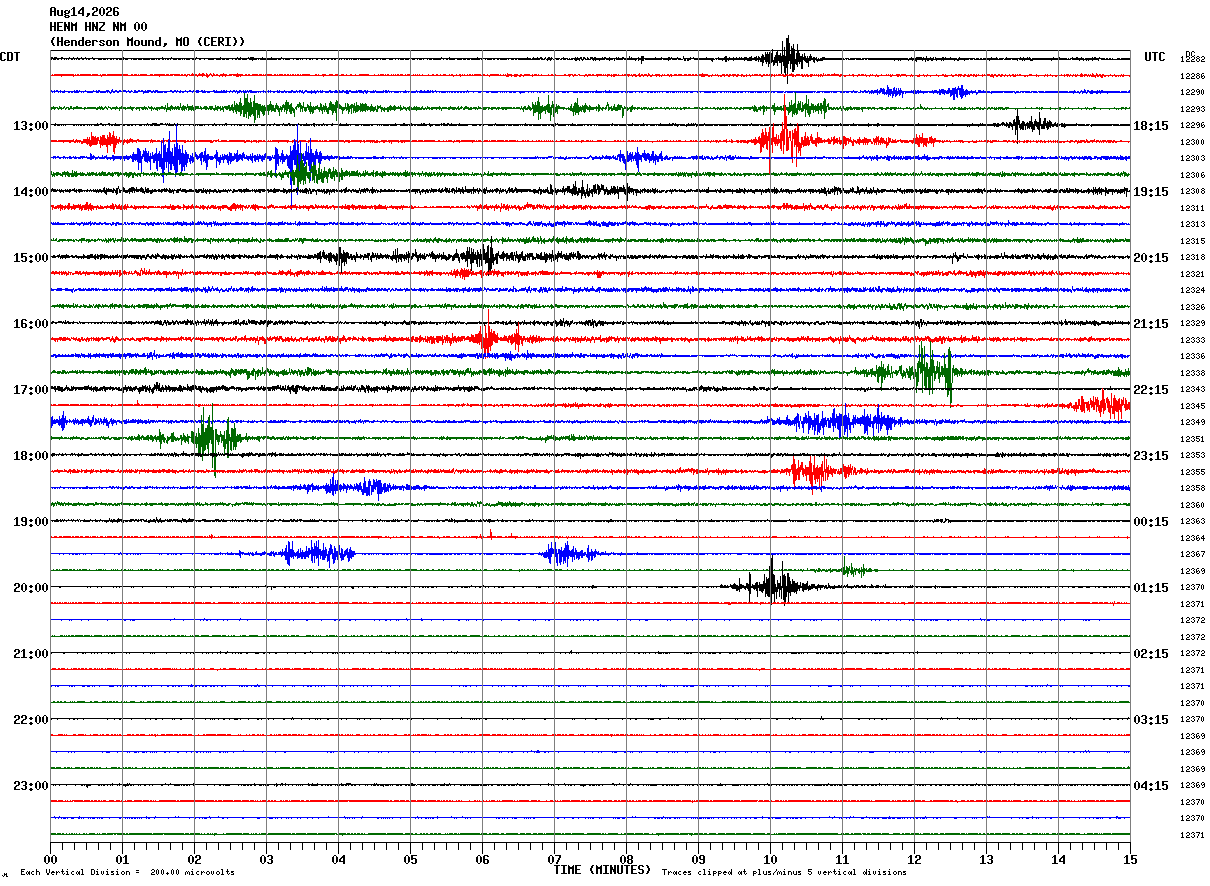
Task: Click the 00:15 UTC time label
Action: [1150, 522]
